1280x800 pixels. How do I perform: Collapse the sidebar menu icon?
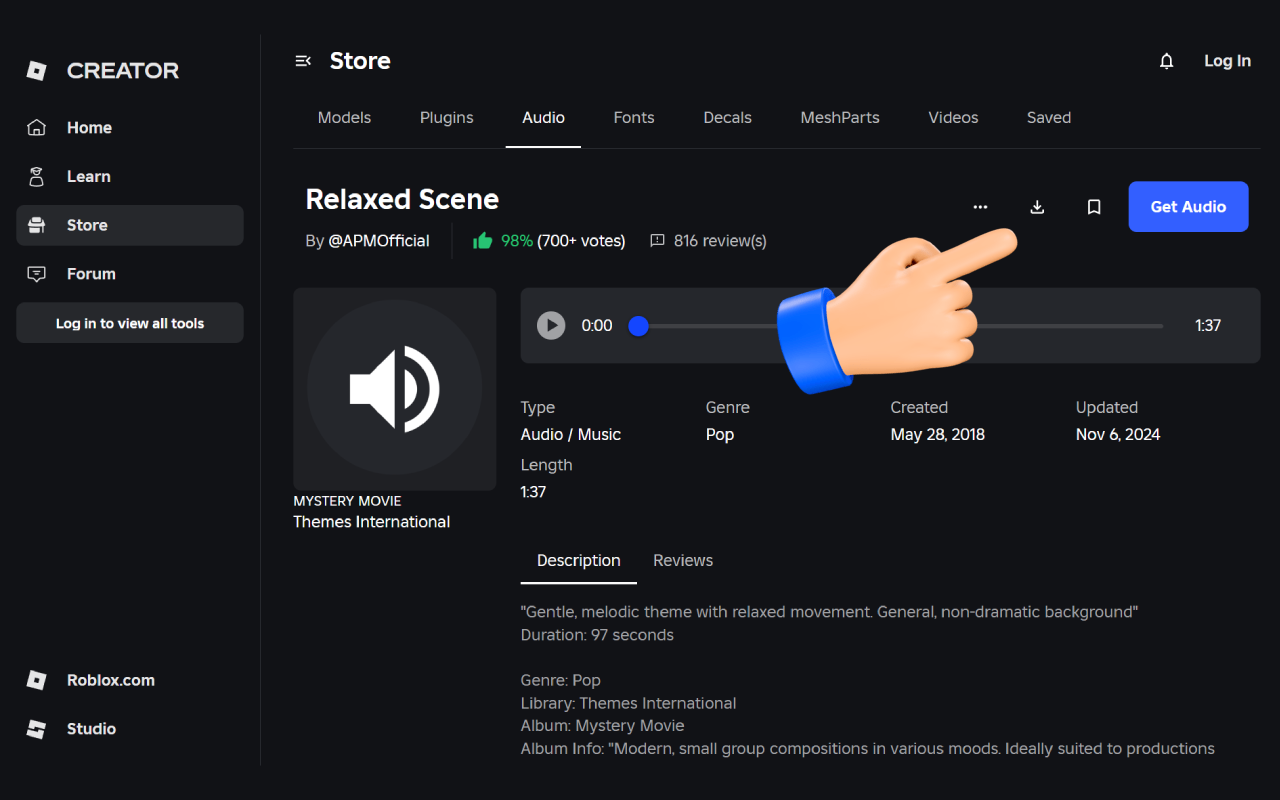303,61
